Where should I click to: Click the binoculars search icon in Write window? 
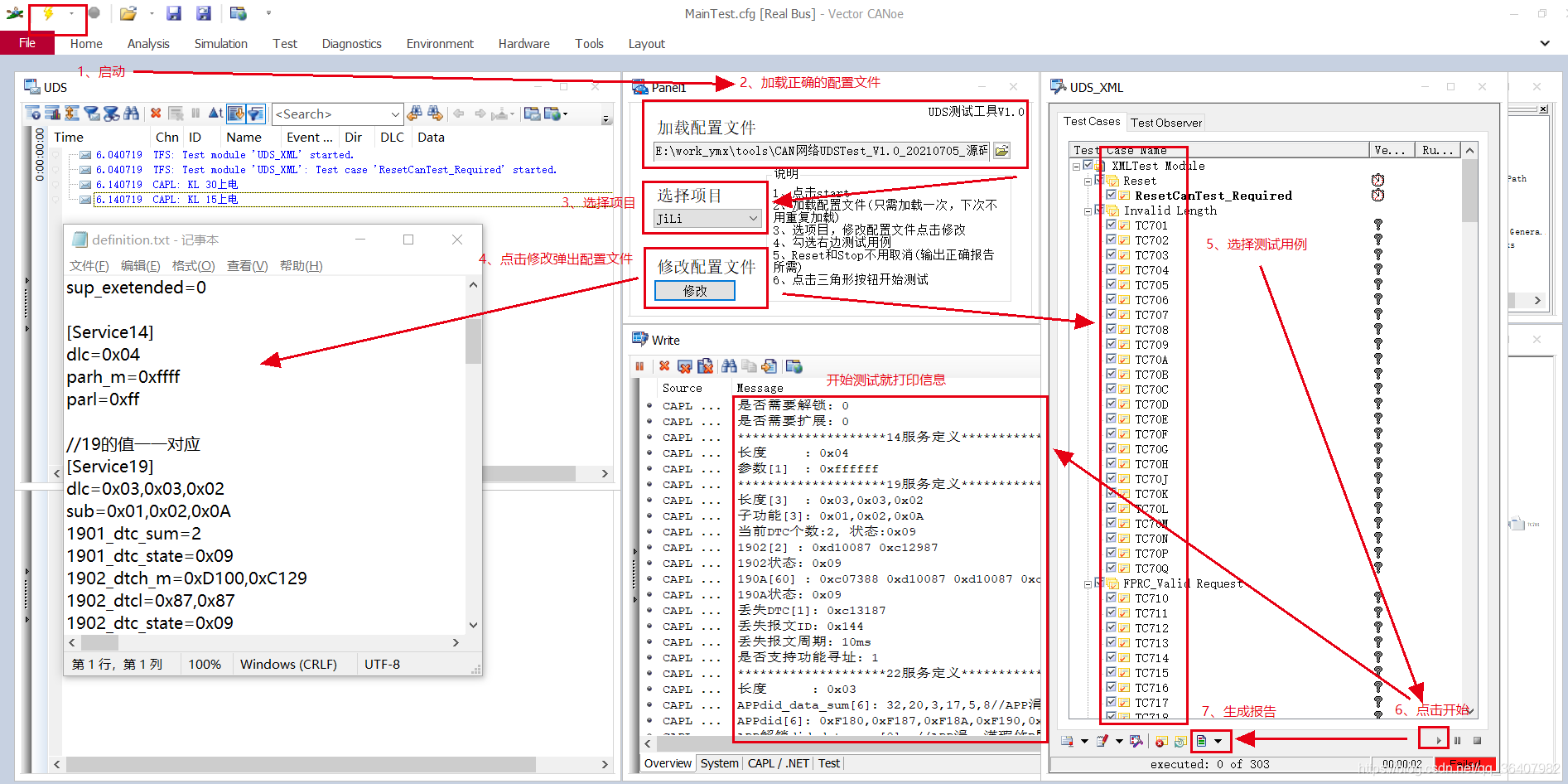click(729, 365)
